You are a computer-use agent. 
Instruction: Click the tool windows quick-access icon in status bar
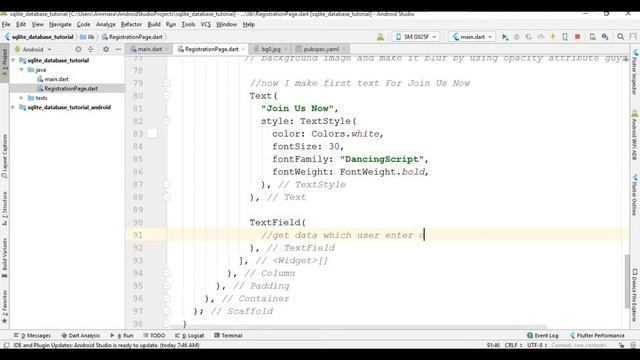(x=6, y=345)
